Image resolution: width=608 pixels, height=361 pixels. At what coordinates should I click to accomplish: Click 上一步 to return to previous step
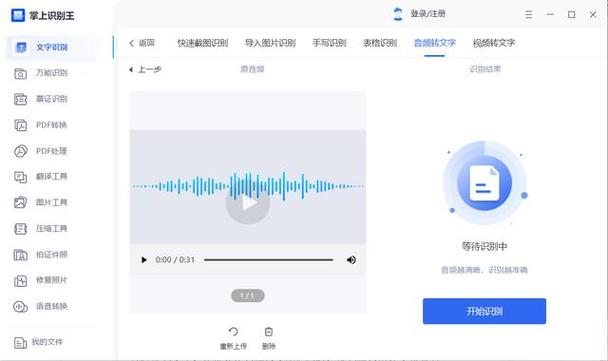pyautogui.click(x=145, y=70)
